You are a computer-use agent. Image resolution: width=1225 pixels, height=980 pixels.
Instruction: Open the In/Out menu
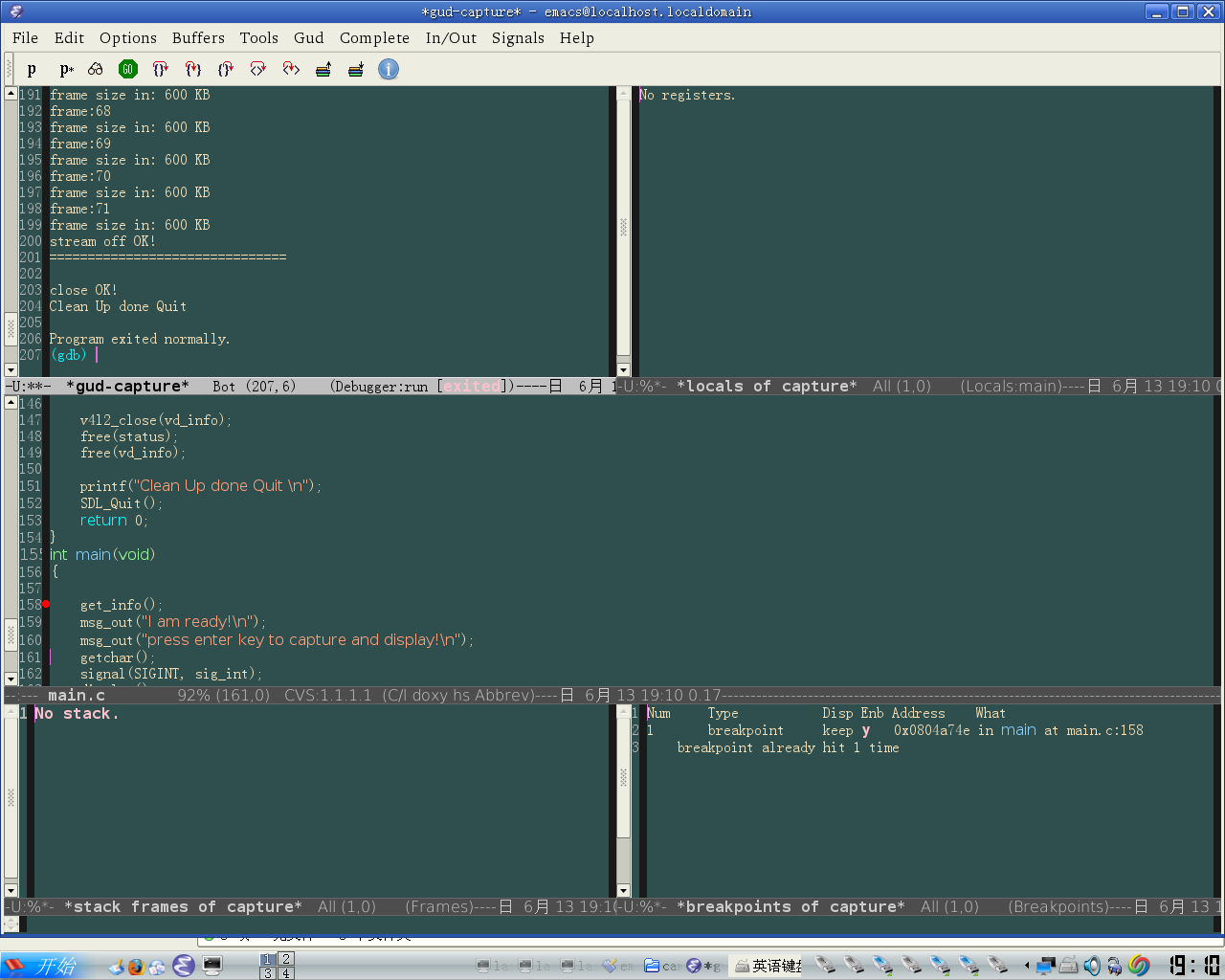coord(451,37)
